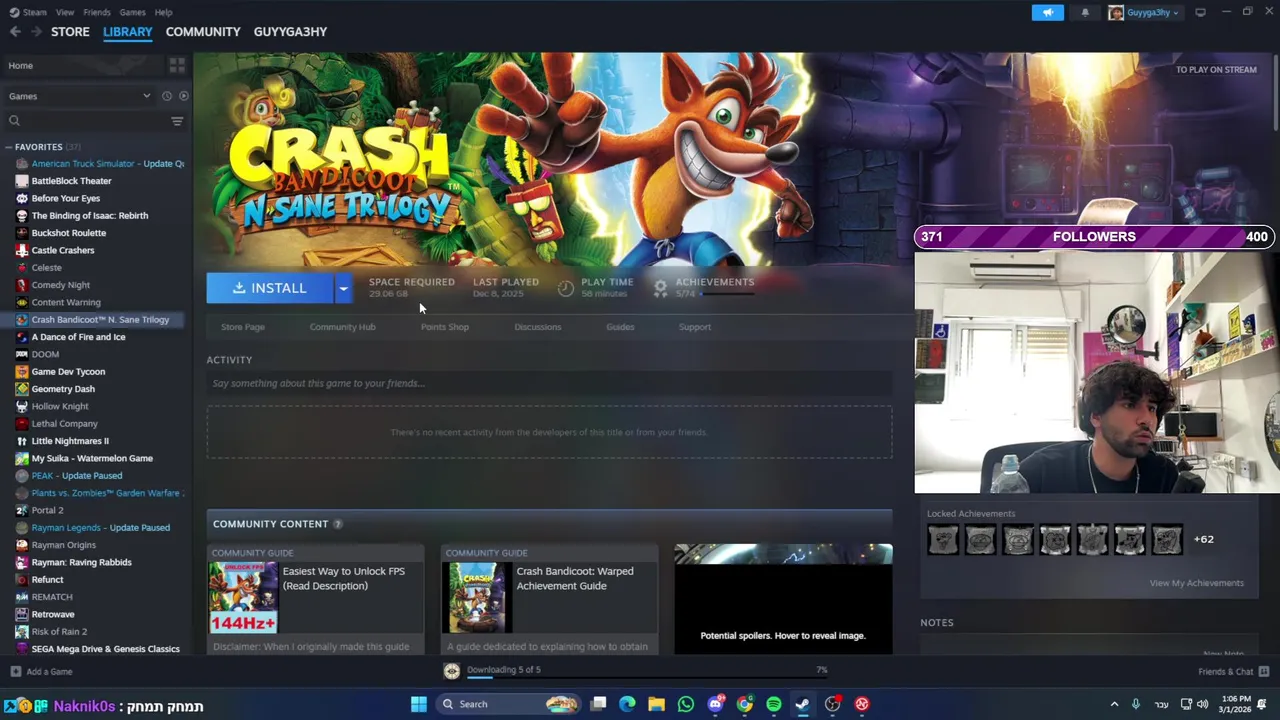Viewport: 1280px width, 720px height.
Task: Click View My Achievements
Action: pos(1196,583)
